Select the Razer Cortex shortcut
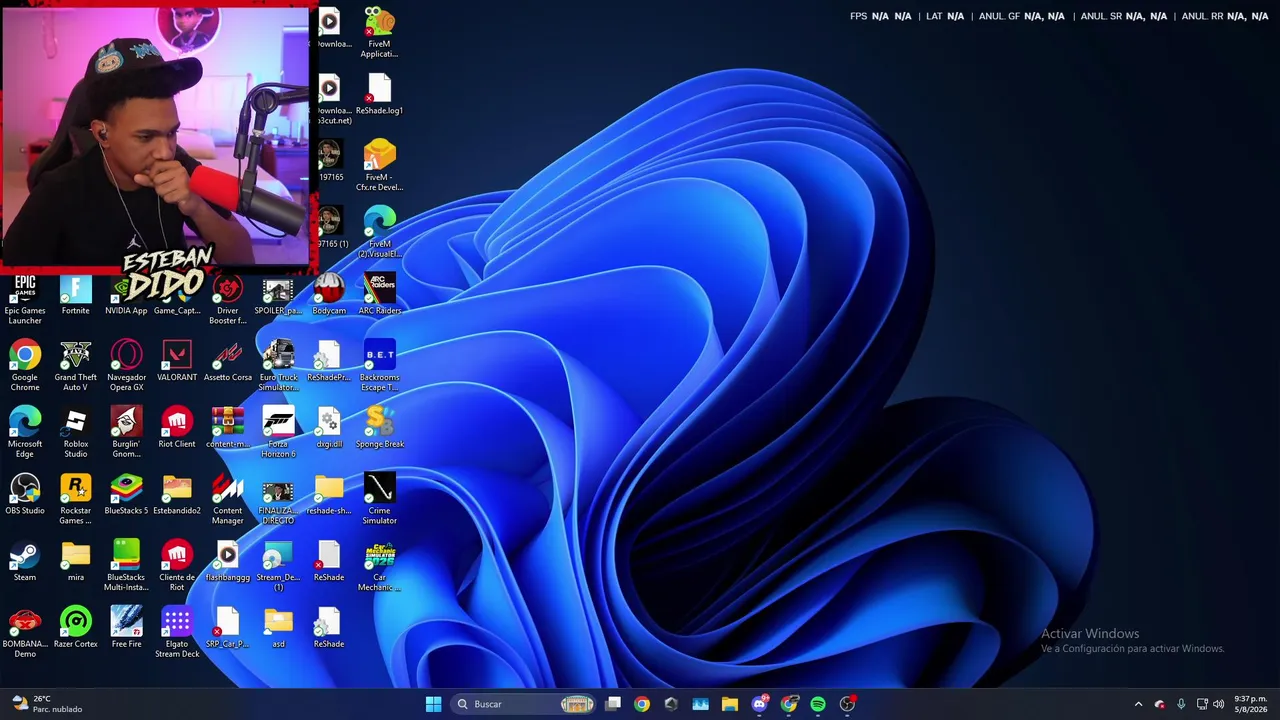 point(75,628)
